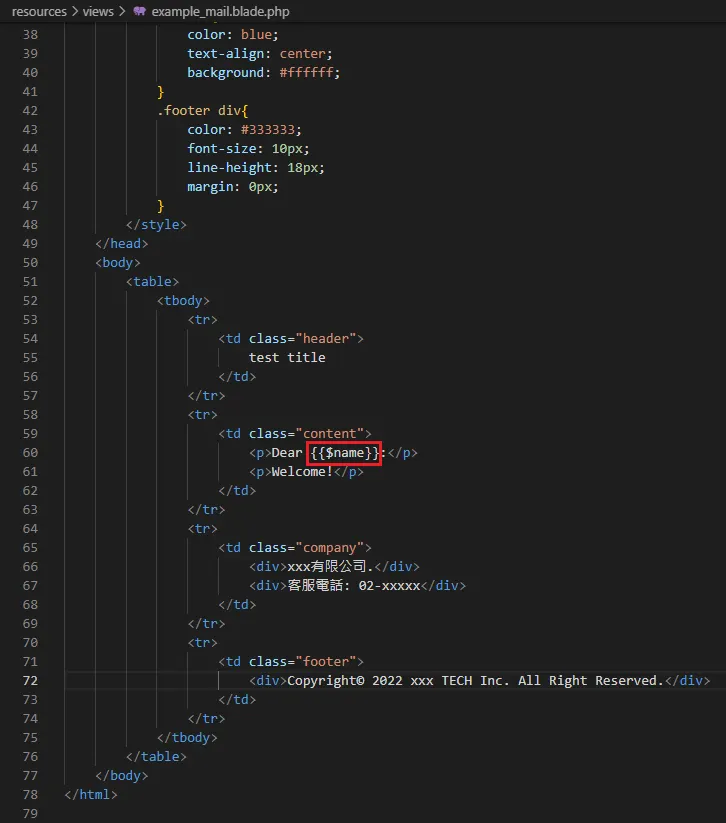Viewport: 726px width, 823px height.
Task: Select line number 79
Action: point(30,814)
